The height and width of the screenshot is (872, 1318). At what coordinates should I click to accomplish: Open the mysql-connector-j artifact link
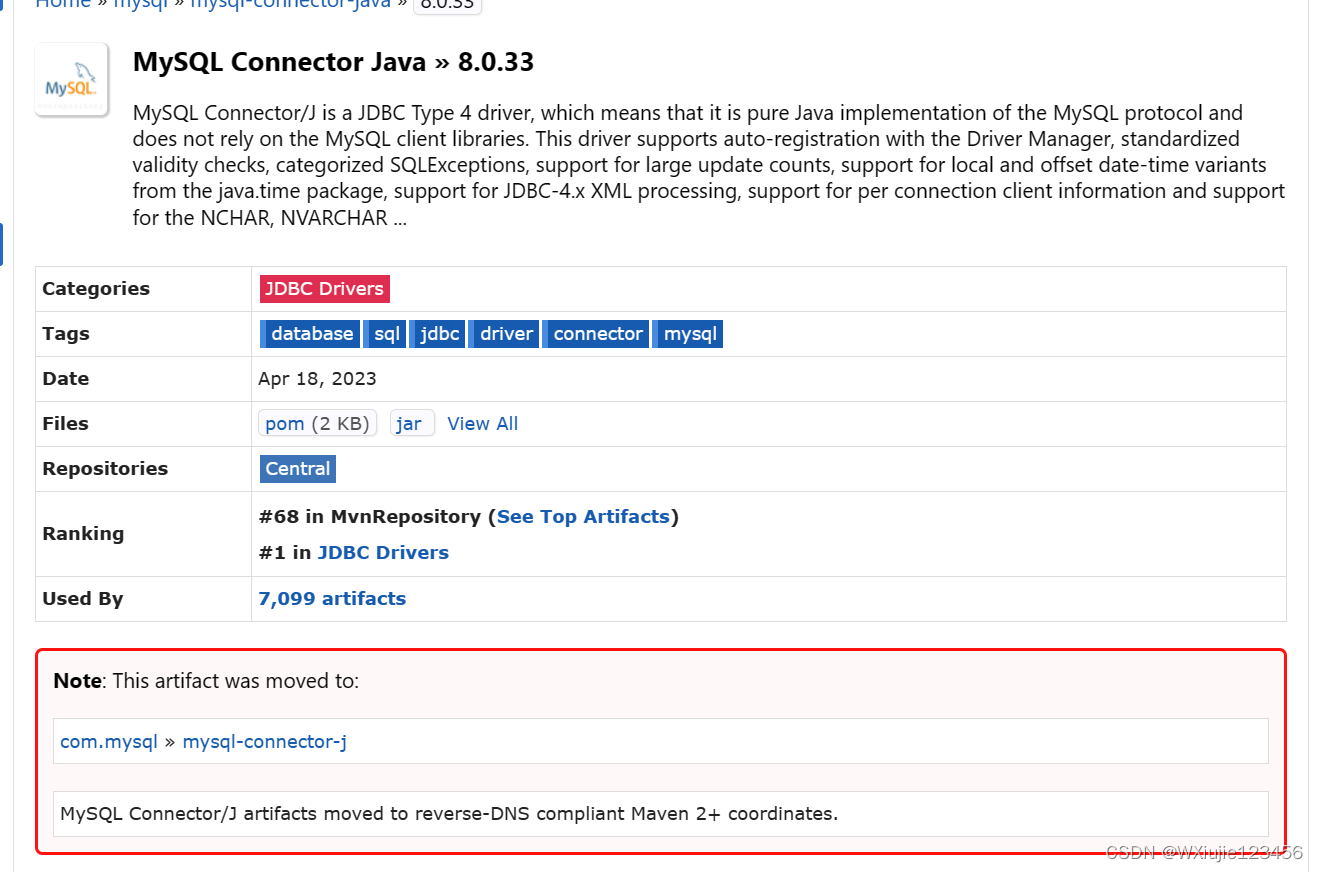[265, 742]
